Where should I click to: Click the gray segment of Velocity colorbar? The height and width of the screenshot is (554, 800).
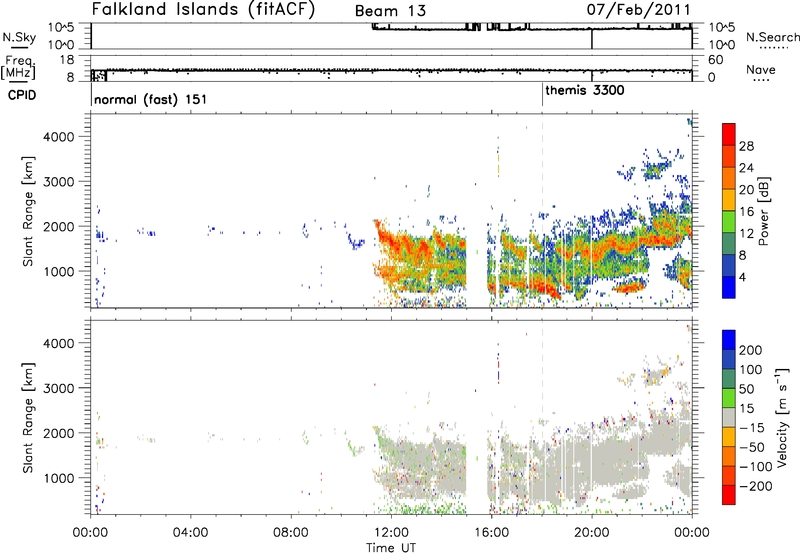[729, 417]
